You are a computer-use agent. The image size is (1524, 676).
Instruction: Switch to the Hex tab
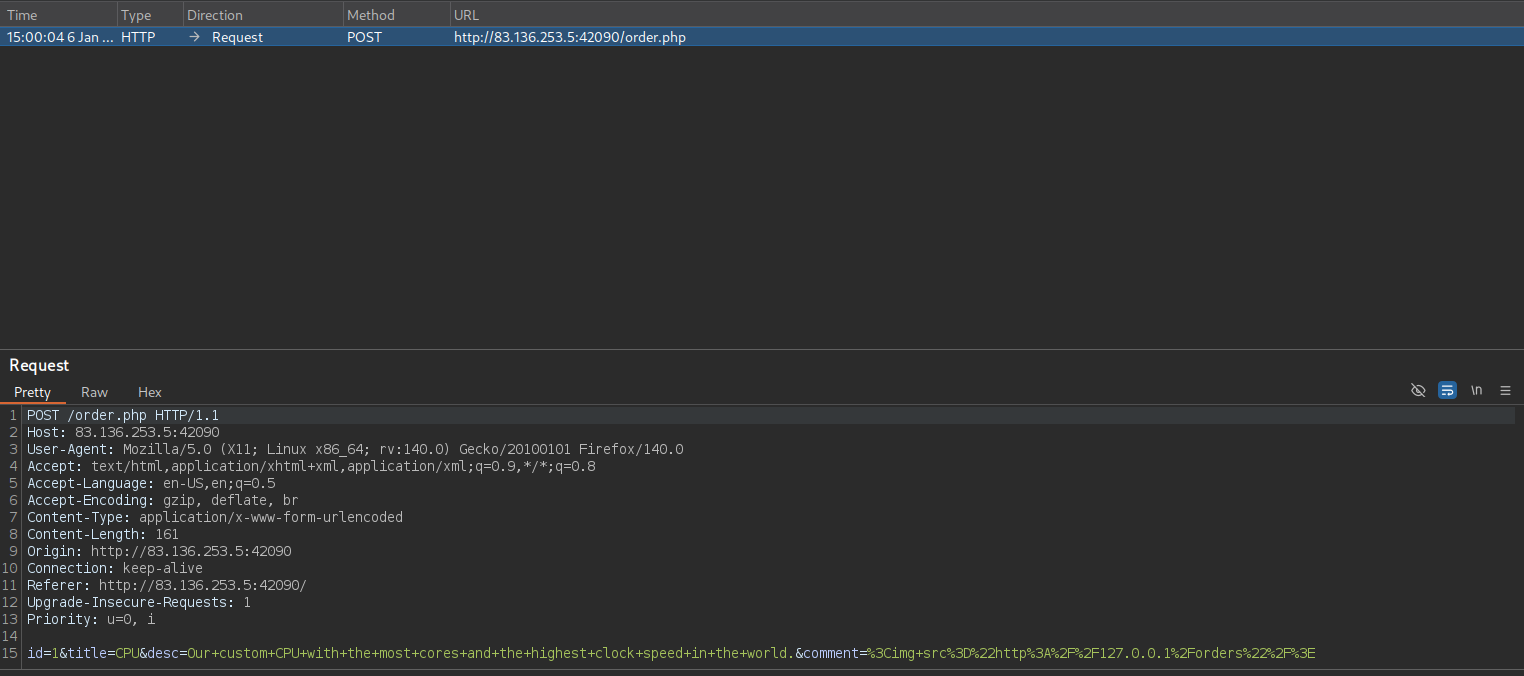149,392
